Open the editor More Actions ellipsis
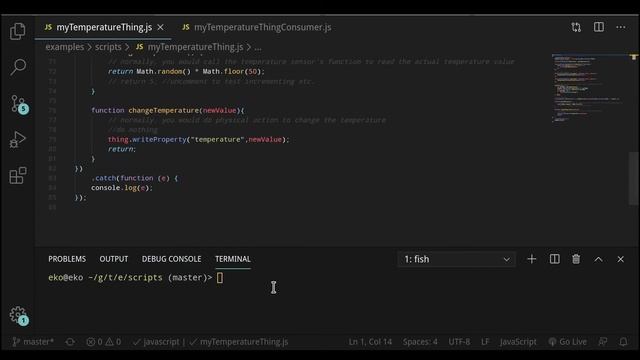The image size is (640, 360). 621,27
